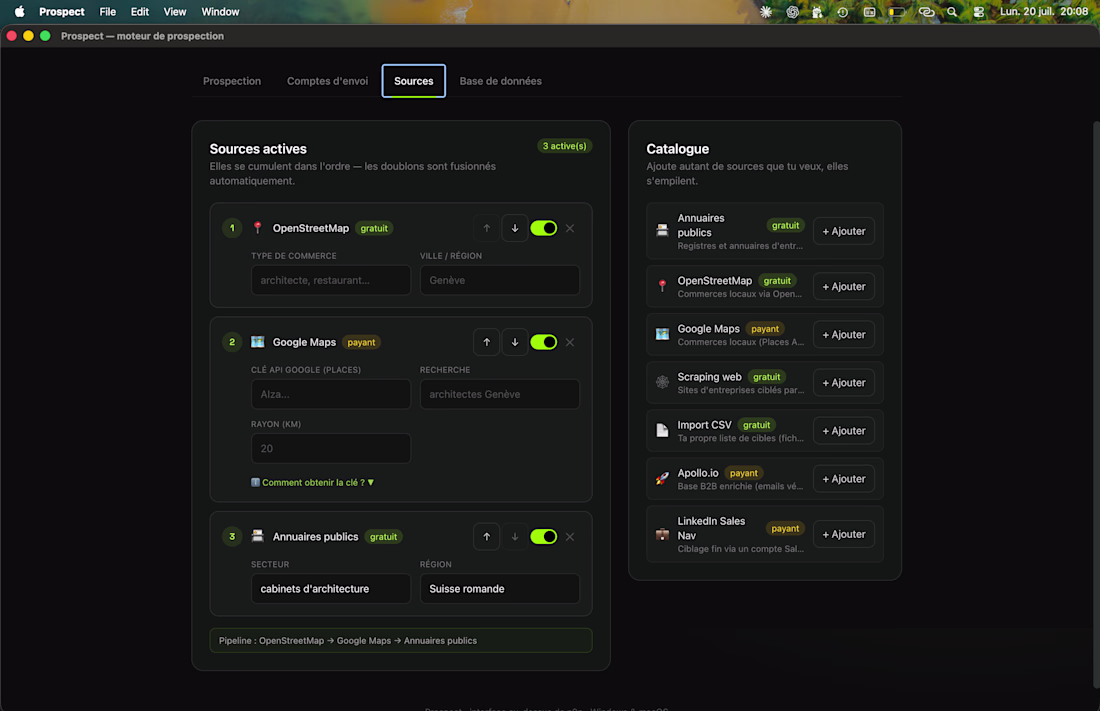1100x711 pixels.
Task: Click the Annuaires publics catalogue icon
Action: point(662,230)
